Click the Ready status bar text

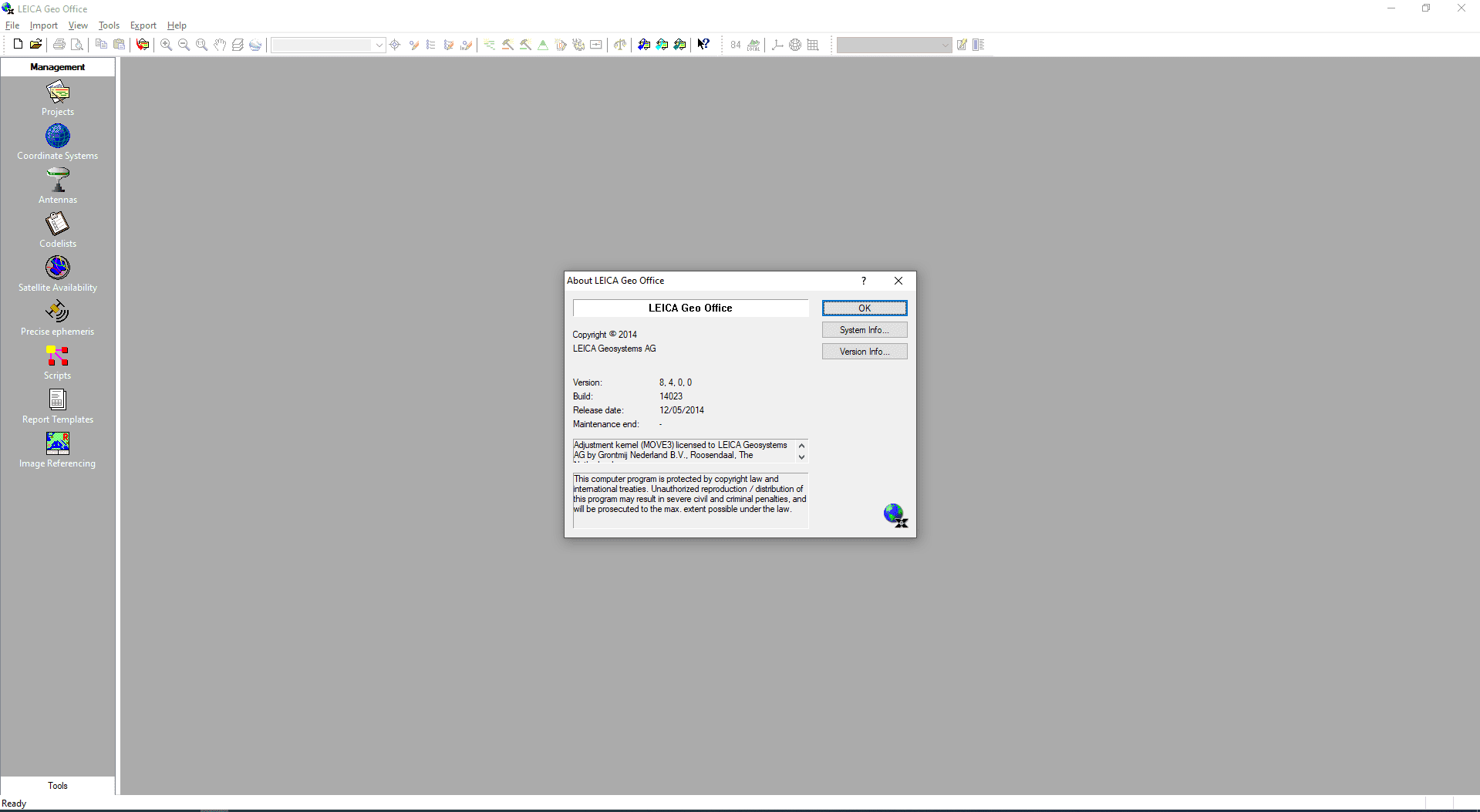(x=14, y=804)
